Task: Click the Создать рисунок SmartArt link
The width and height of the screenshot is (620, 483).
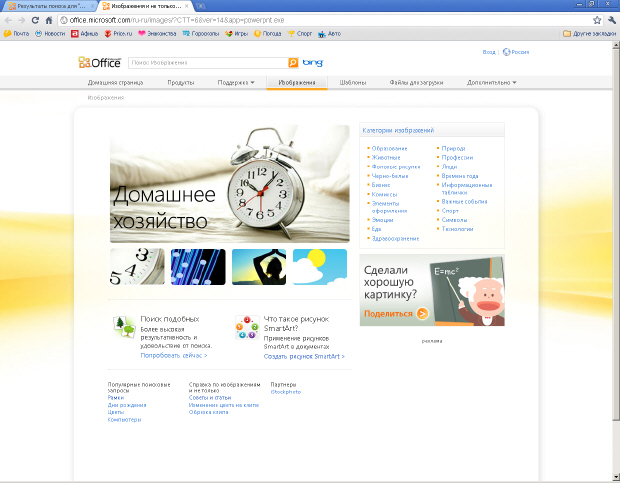Action: point(304,356)
